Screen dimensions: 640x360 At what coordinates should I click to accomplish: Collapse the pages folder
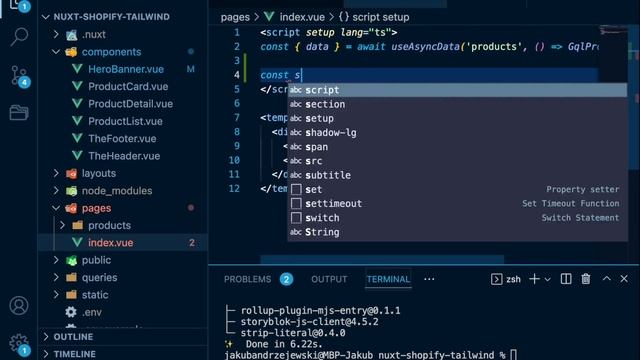(56, 208)
